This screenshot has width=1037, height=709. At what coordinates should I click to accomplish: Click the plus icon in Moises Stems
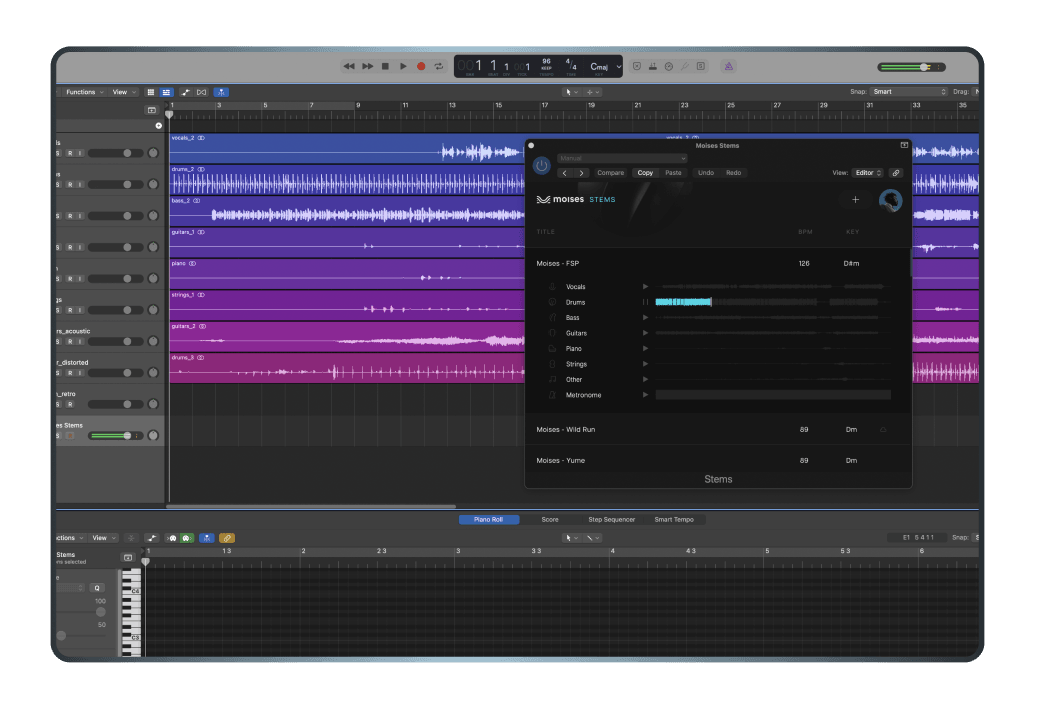coord(855,200)
